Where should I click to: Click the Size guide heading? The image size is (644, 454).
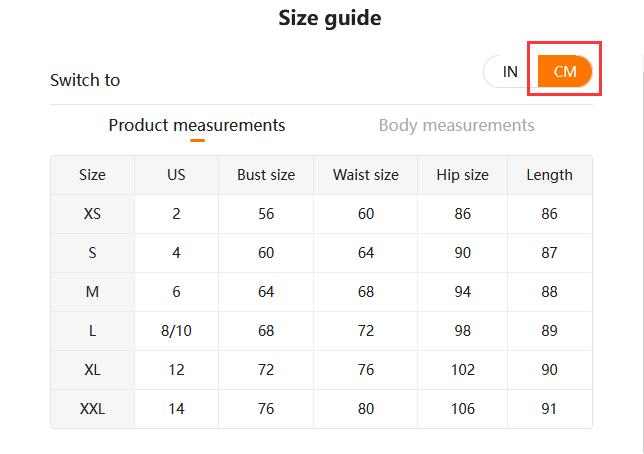330,18
